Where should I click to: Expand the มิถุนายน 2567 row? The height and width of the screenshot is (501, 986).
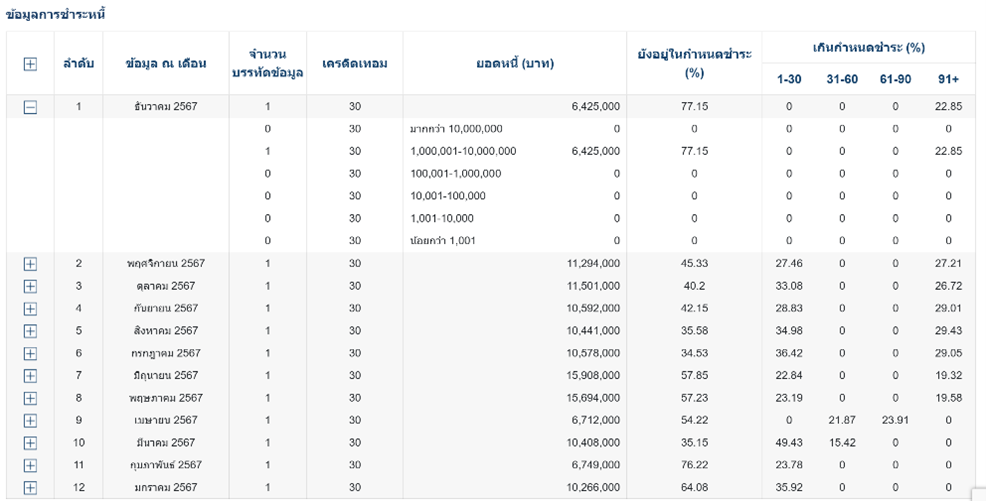coord(30,376)
